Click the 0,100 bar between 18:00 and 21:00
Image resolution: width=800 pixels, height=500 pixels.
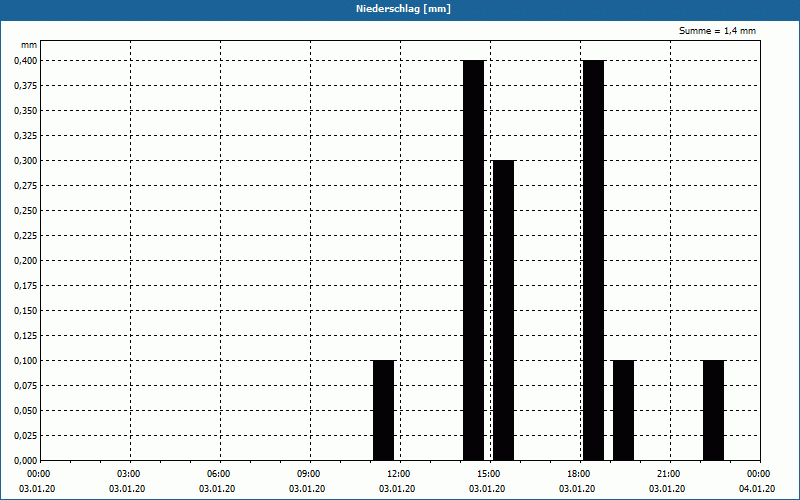[x=623, y=410]
